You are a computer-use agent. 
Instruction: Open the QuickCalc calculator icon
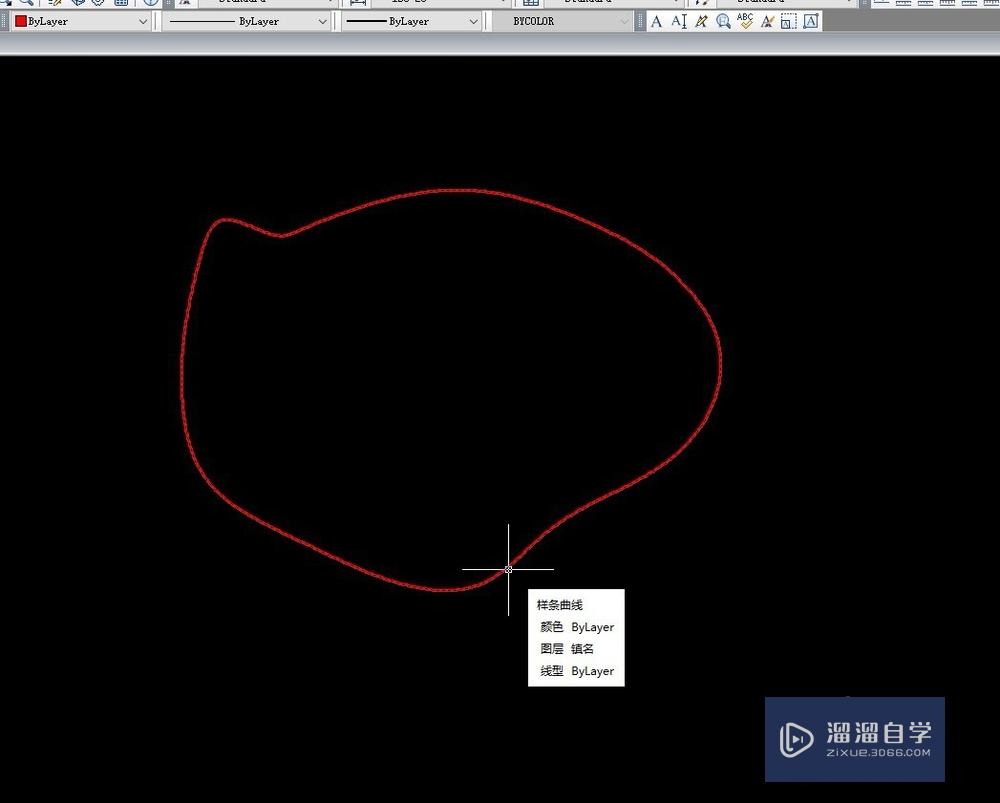point(122,3)
